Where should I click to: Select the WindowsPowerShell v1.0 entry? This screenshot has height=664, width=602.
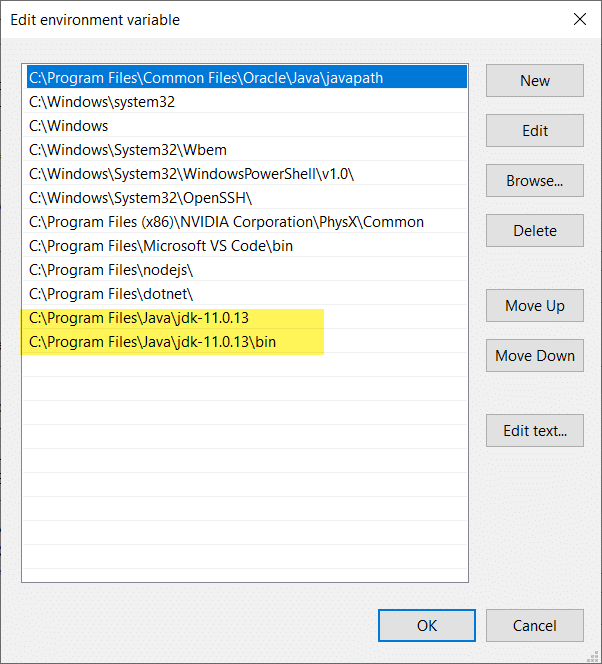click(247, 174)
